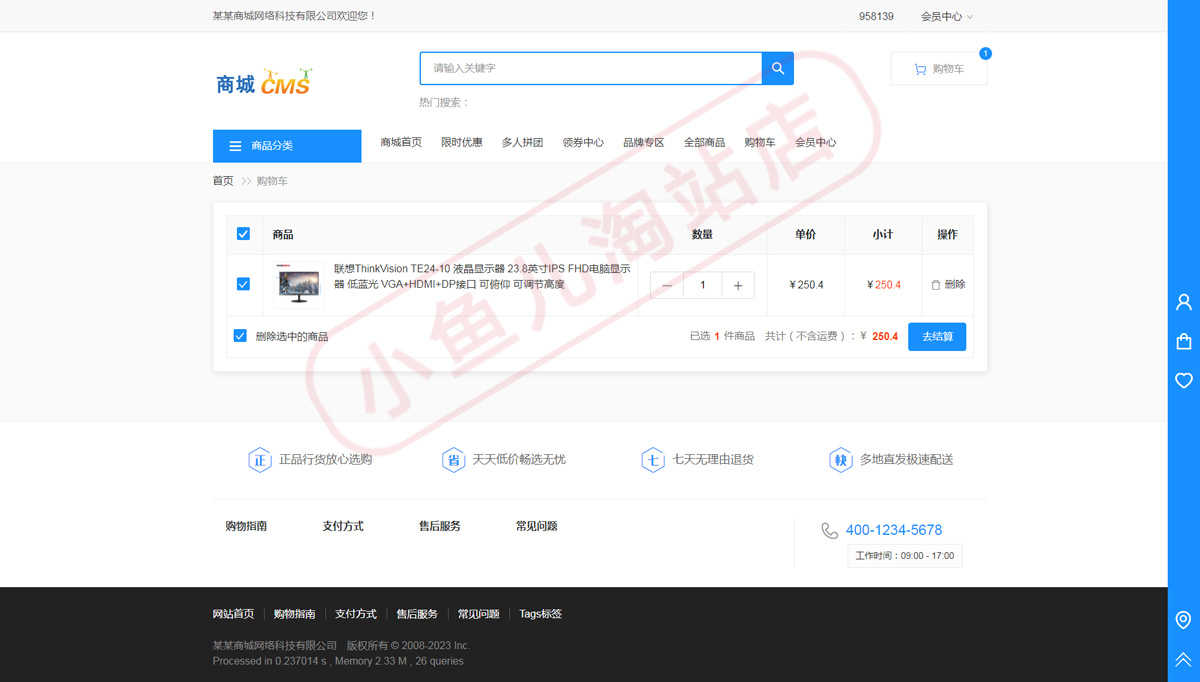Expand the 商品分类 category menu

287,146
